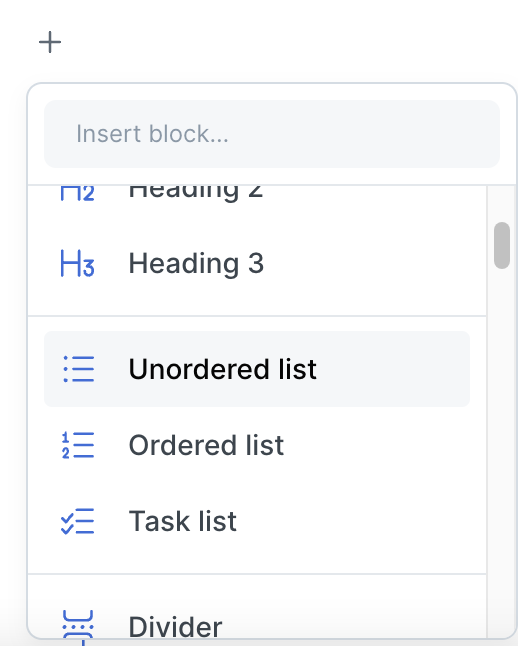
Task: Click the bulleted Unordered list icon
Action: 78,369
